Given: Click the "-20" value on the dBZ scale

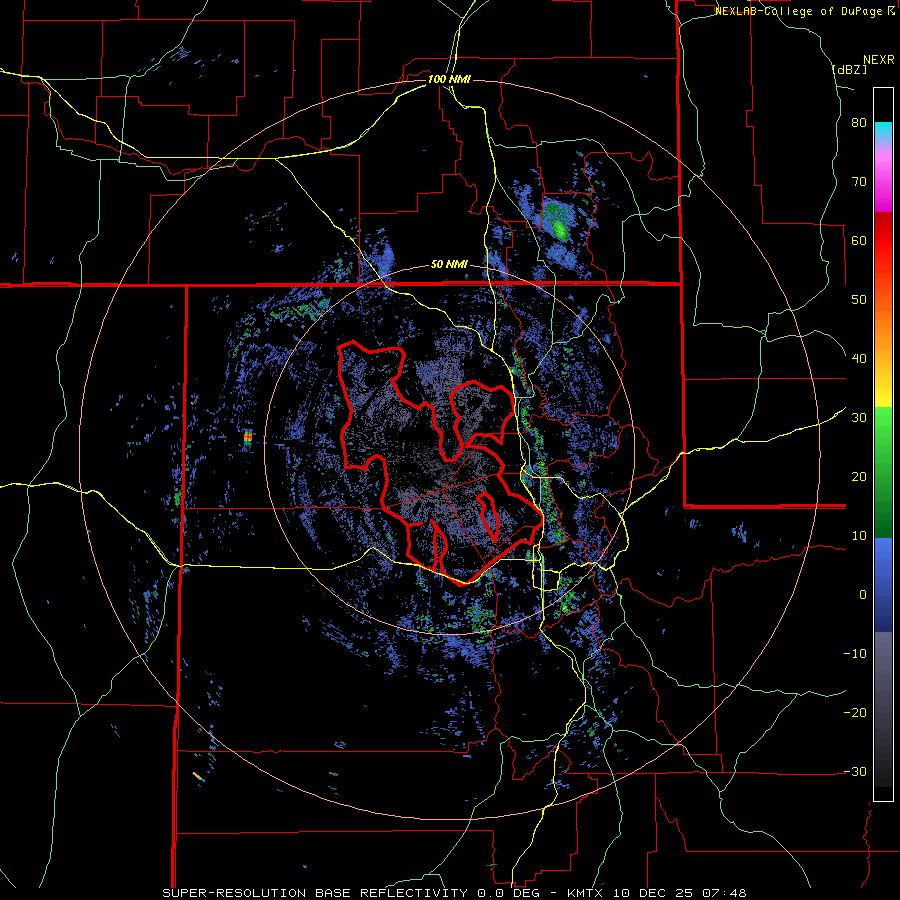Looking at the screenshot, I should (855, 712).
